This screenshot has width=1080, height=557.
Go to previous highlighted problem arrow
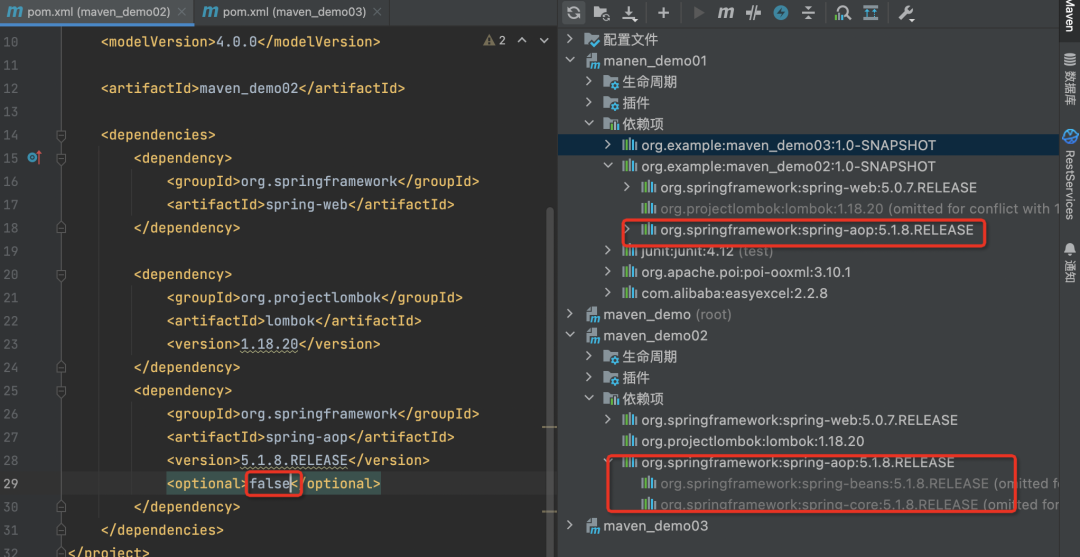[521, 41]
